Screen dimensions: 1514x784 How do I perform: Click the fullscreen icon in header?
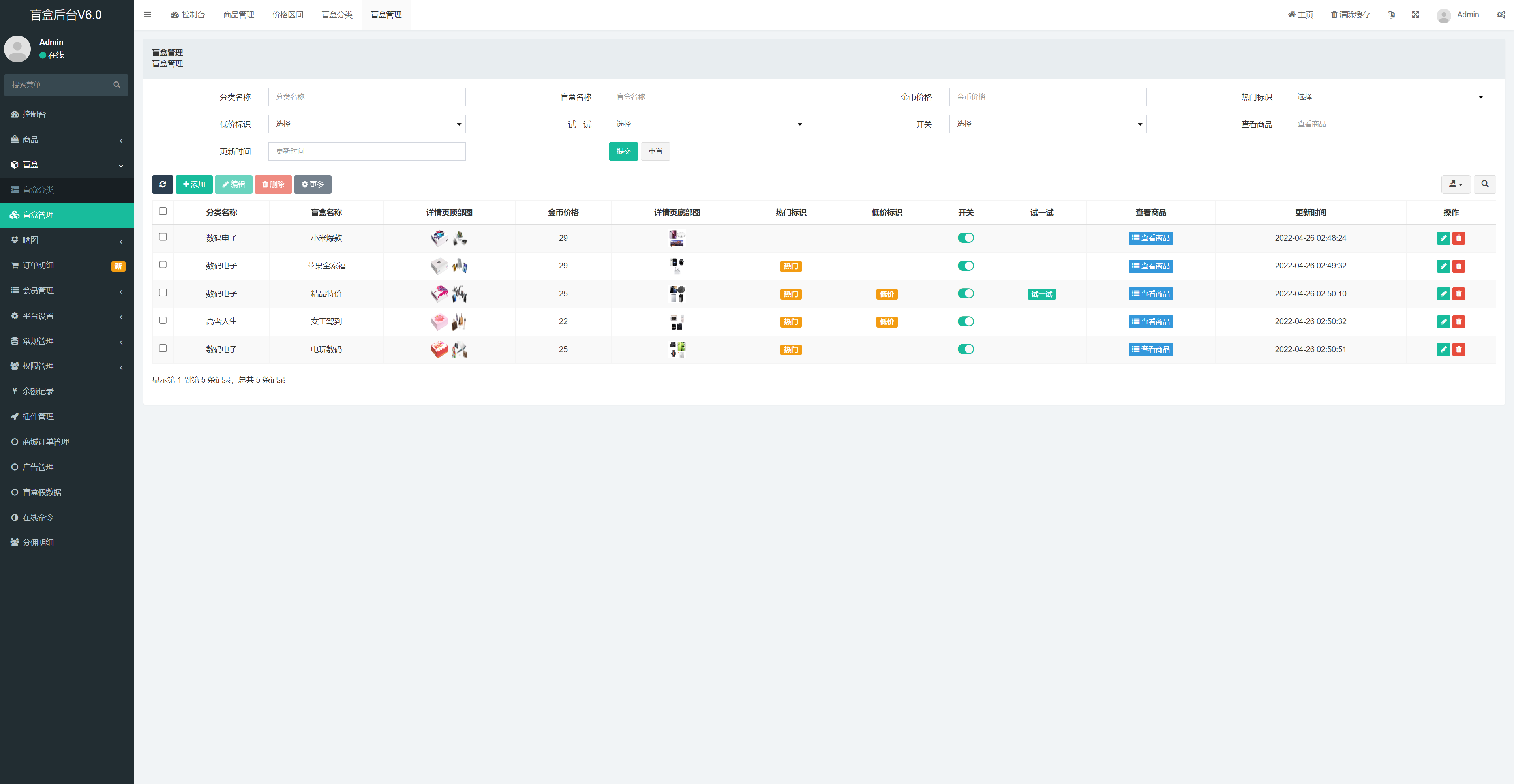(x=1415, y=15)
